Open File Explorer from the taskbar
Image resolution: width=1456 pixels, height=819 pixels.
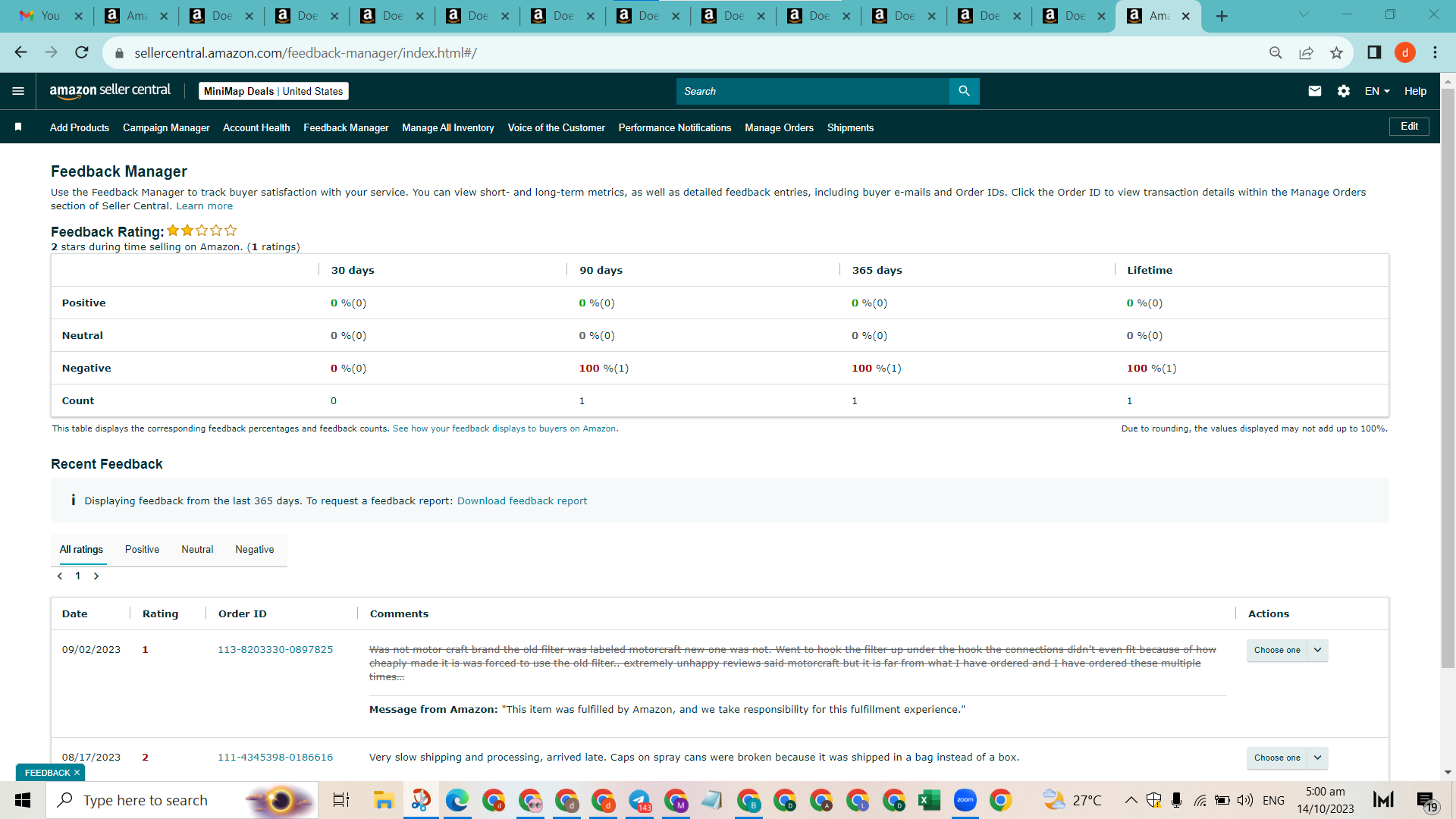384,800
